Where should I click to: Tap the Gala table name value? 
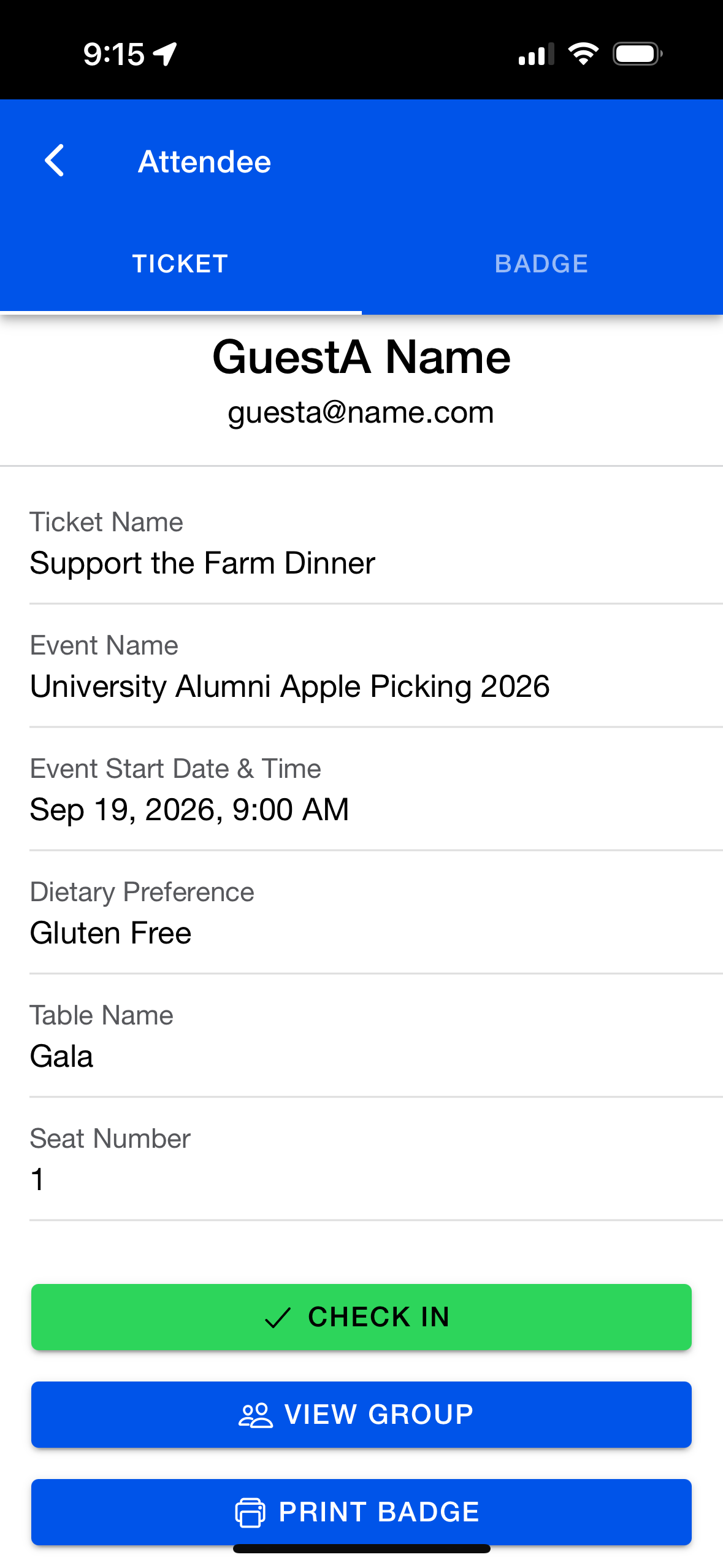(x=61, y=1056)
